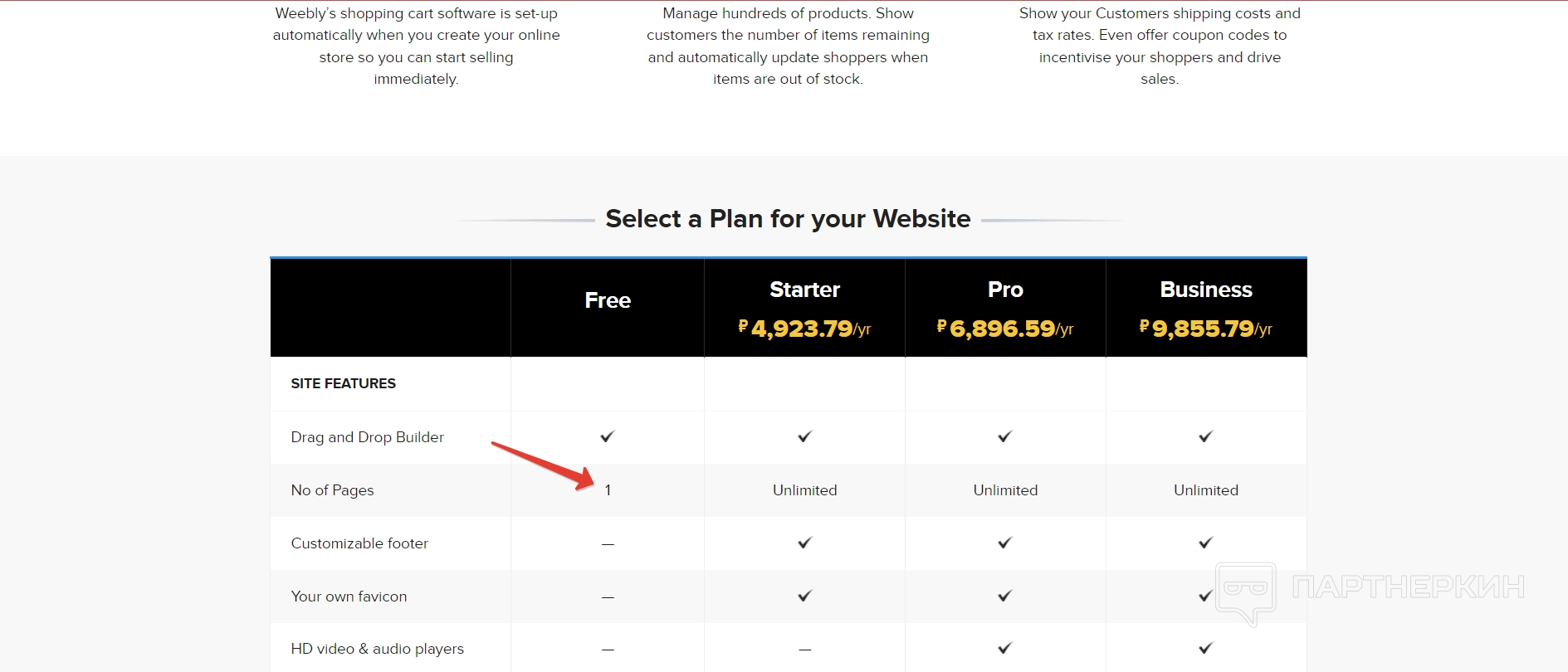Click the "No of Pages" row label
This screenshot has height=672, width=1568.
pos(332,490)
